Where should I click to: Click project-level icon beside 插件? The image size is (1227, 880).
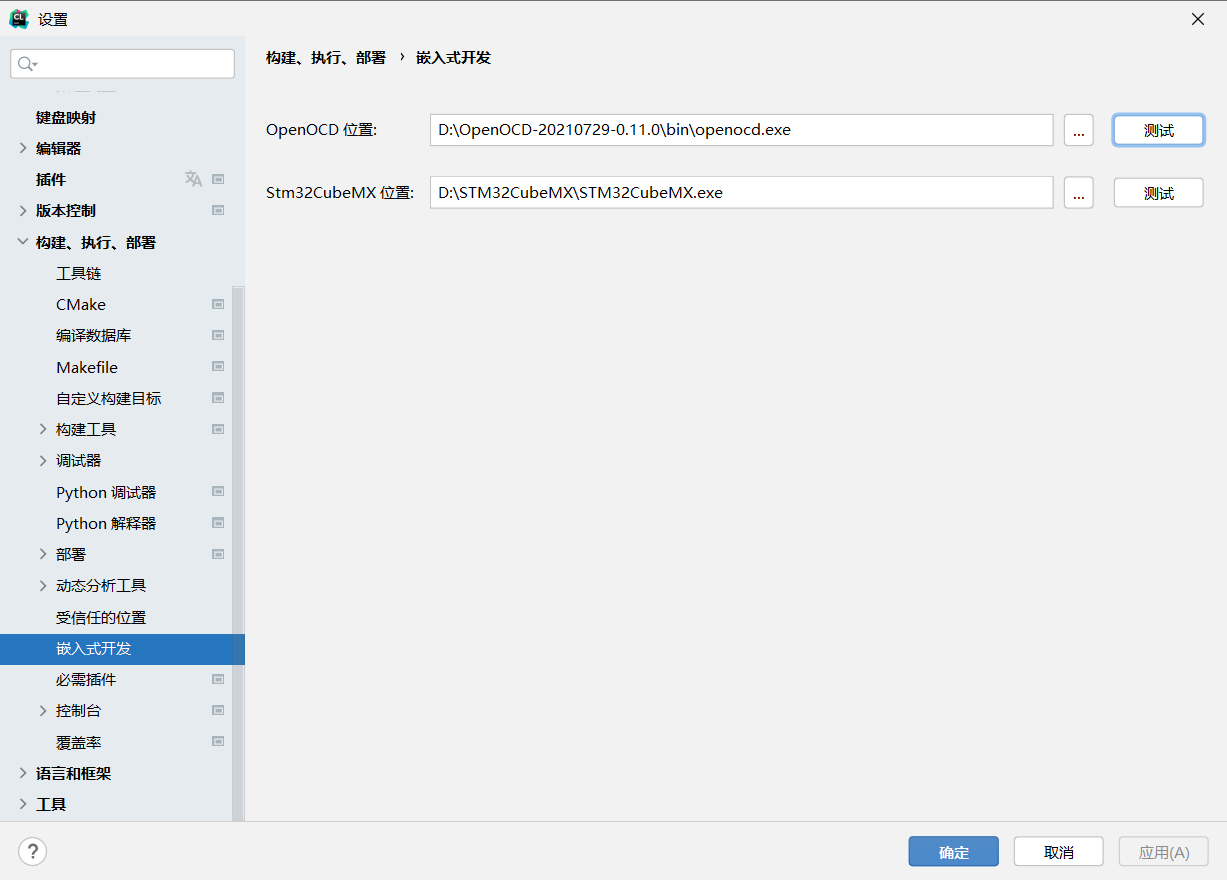click(x=218, y=179)
